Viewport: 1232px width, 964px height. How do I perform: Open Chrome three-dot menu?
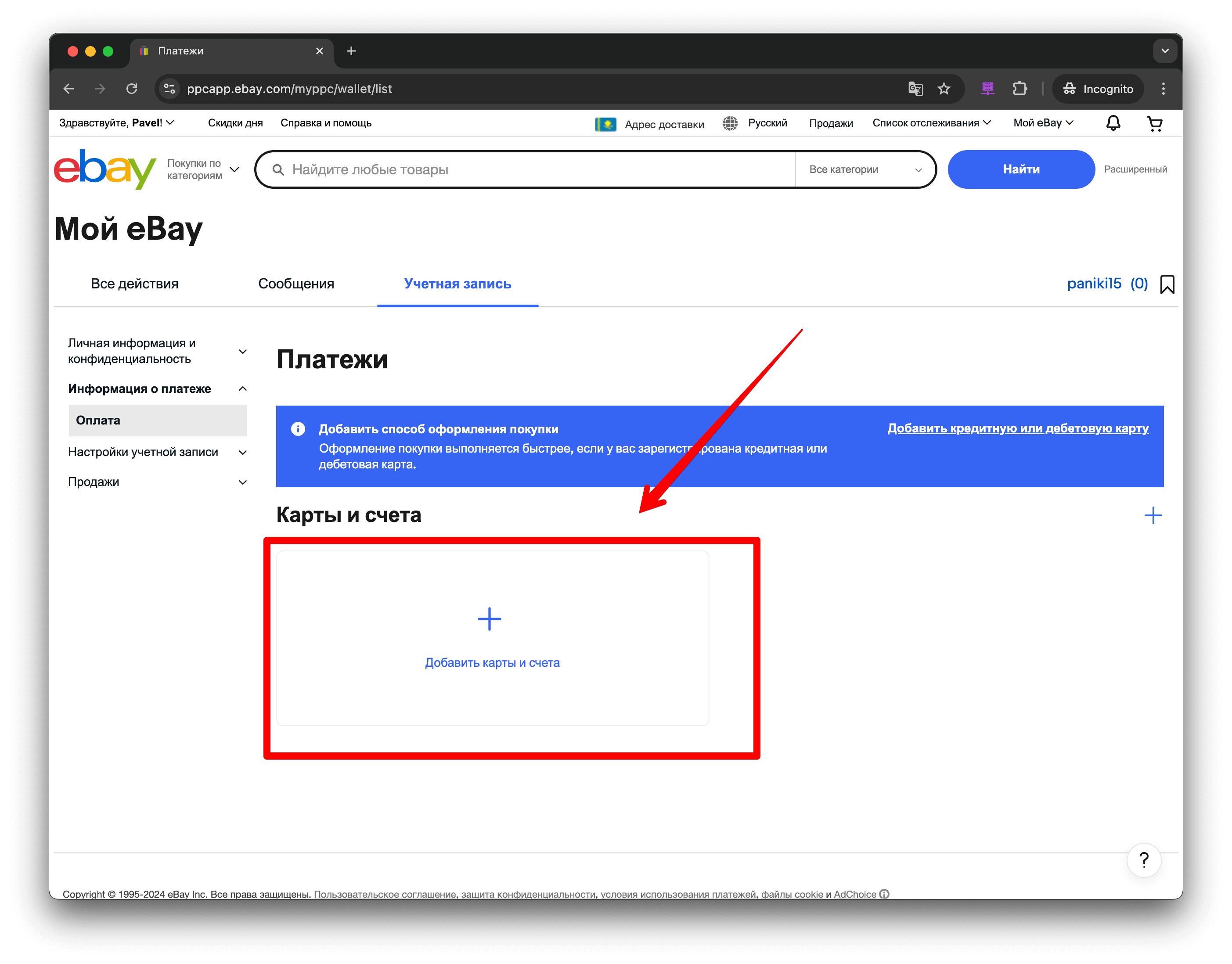1163,89
